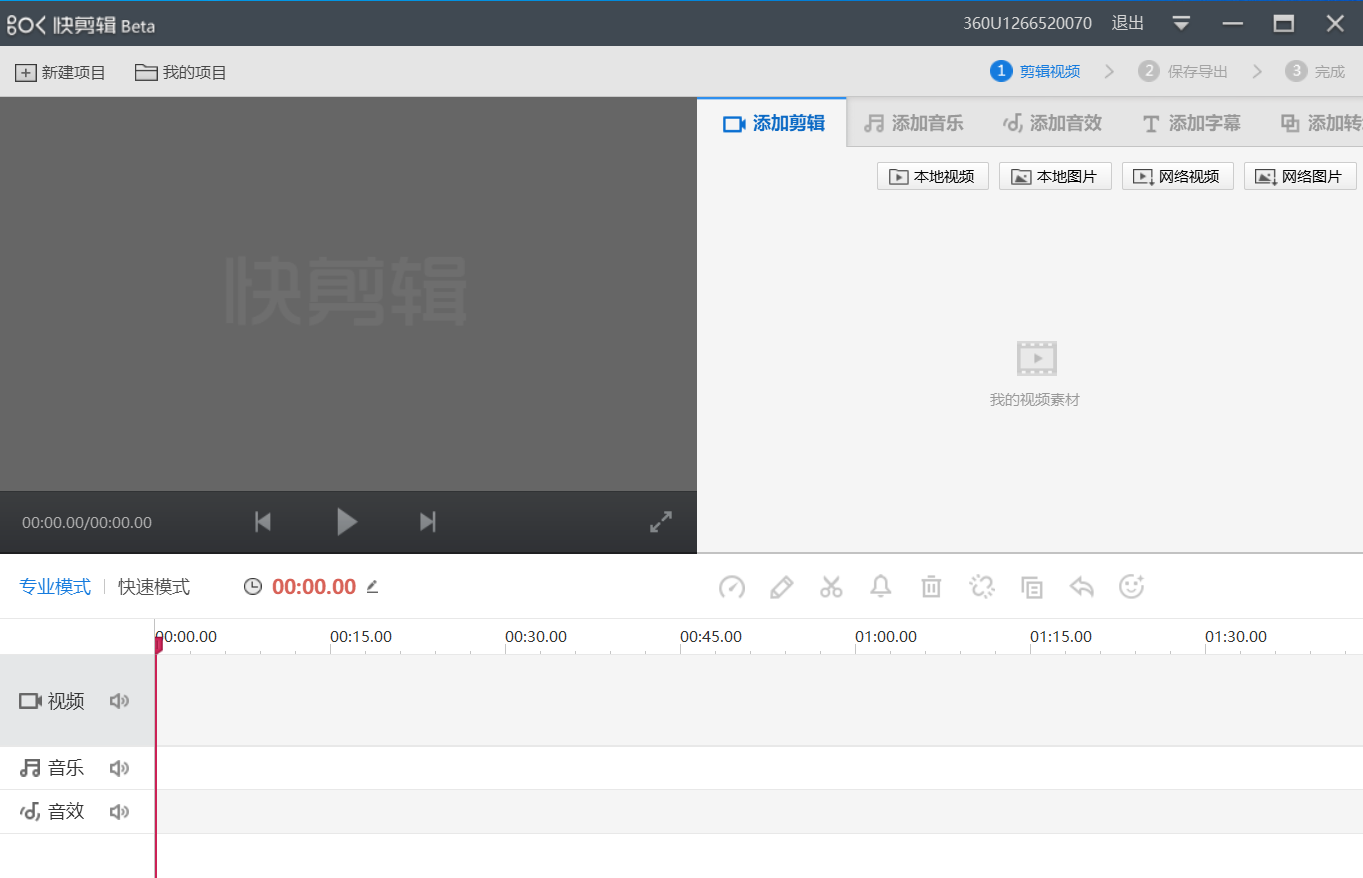This screenshot has width=1363, height=878.
Task: Click the undo arrow icon
Action: (1082, 587)
